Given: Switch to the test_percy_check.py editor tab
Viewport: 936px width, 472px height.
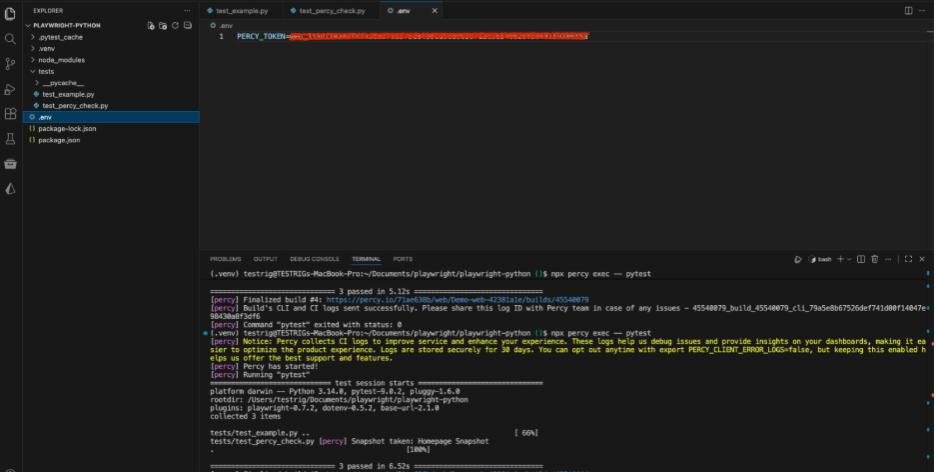Looking at the screenshot, I should point(332,10).
